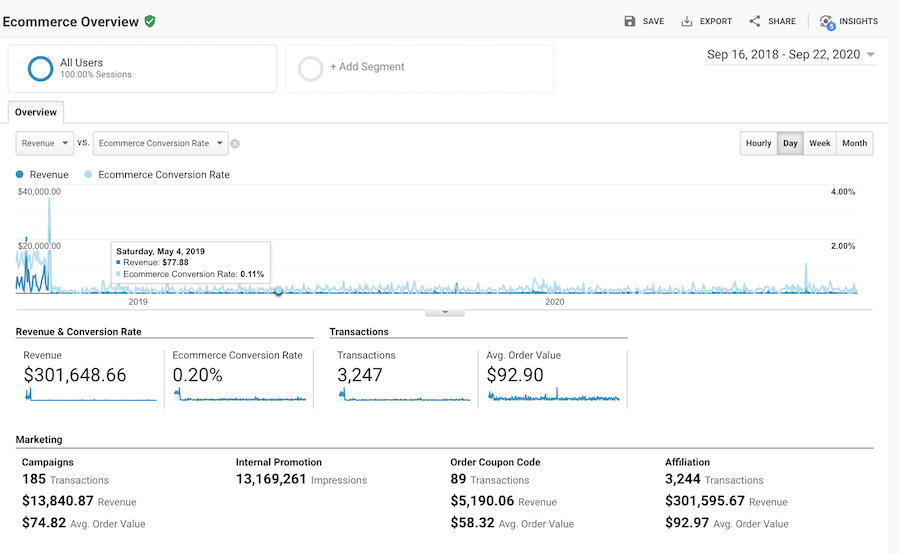
Task: Open the Ecommerce Conversion Rate metric dropdown
Action: coord(160,143)
